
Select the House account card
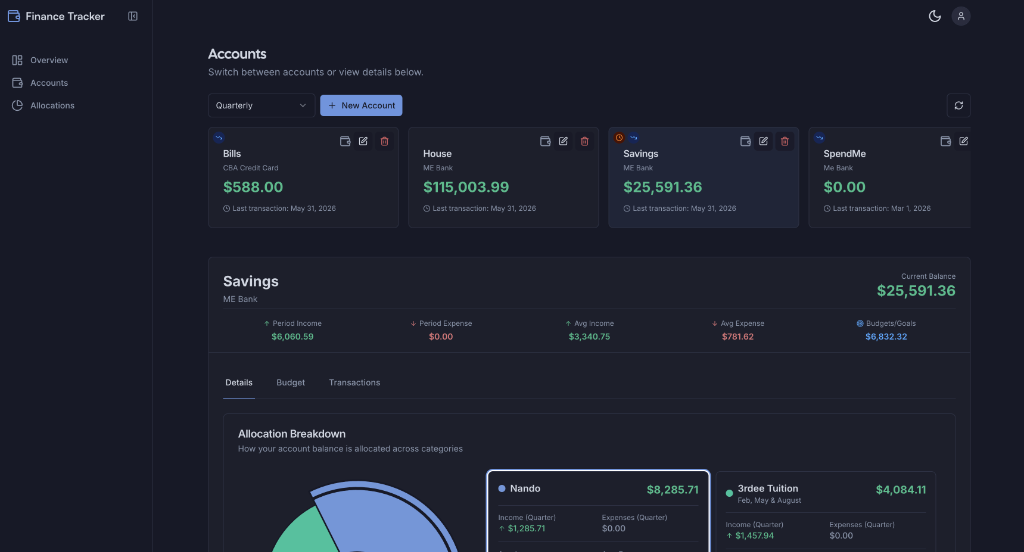pos(503,178)
